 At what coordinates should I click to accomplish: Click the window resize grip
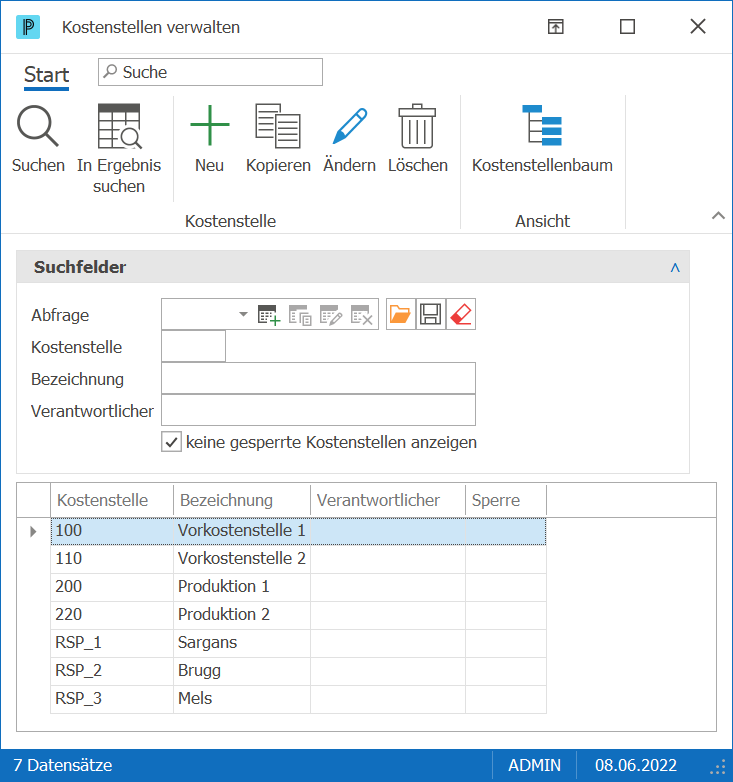tap(718, 767)
